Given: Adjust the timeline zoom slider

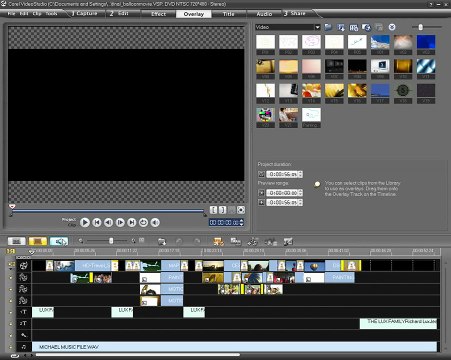Looking at the screenshot, I should pos(111,241).
